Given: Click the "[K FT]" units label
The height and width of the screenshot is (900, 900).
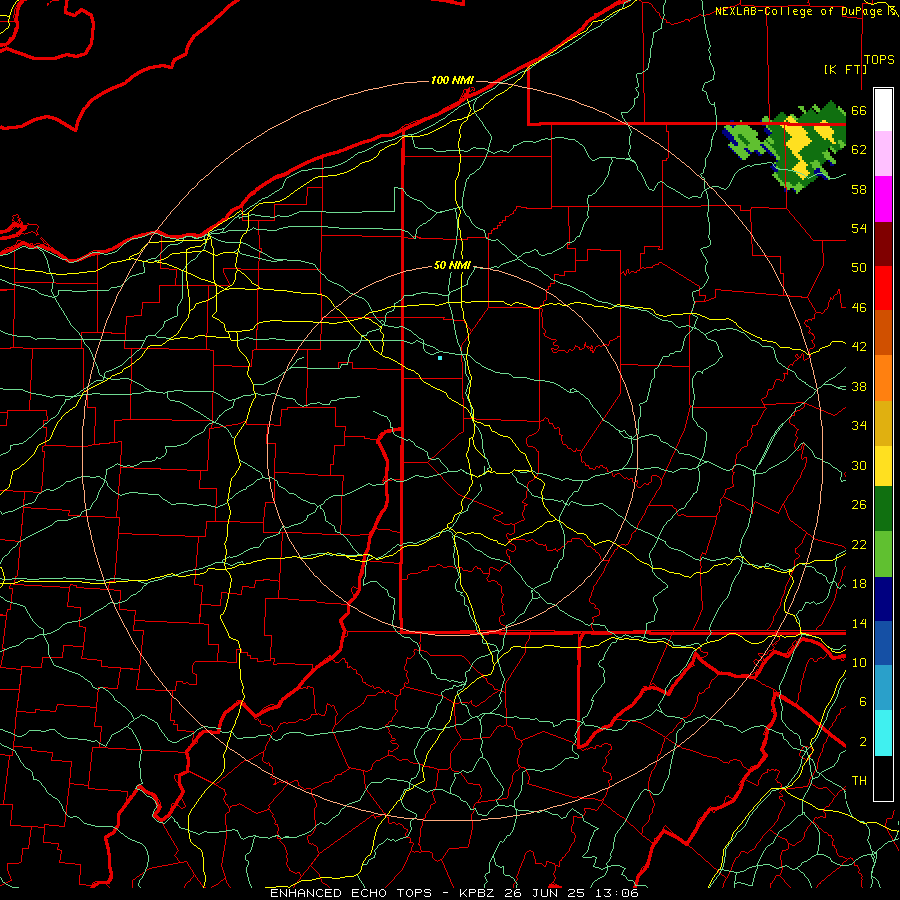Looking at the screenshot, I should 845,69.
